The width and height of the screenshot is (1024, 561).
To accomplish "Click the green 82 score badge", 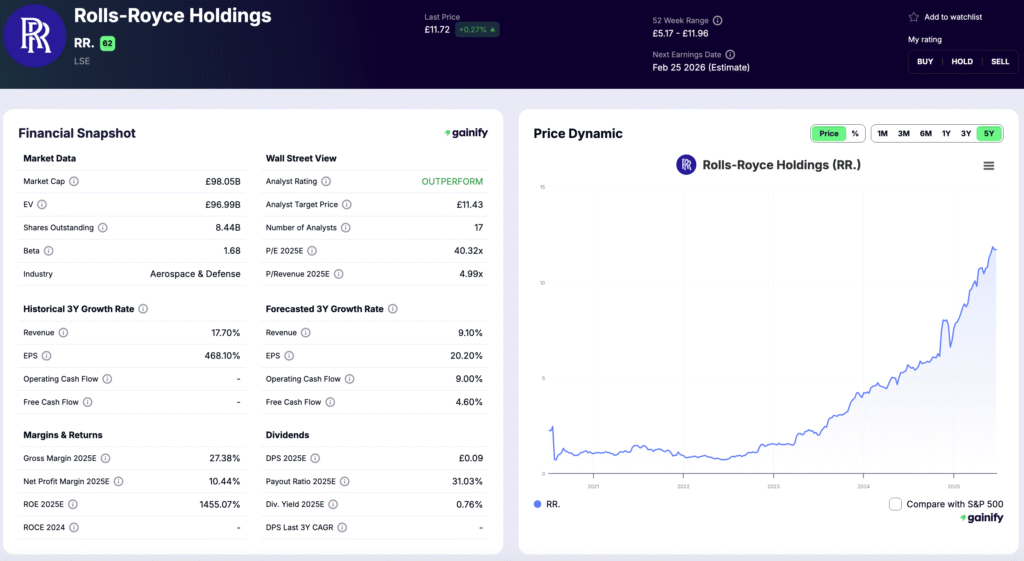I will pyautogui.click(x=107, y=43).
